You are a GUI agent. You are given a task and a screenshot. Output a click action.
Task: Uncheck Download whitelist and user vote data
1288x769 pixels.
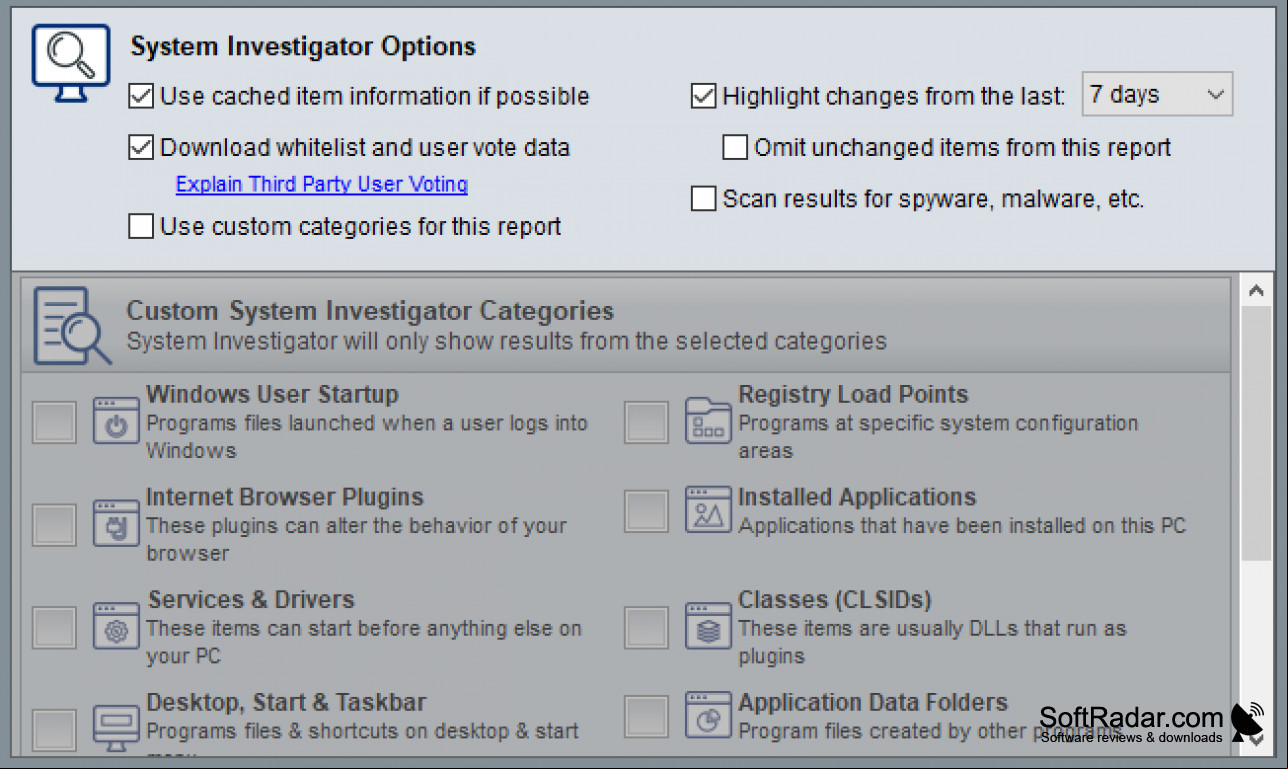[141, 148]
